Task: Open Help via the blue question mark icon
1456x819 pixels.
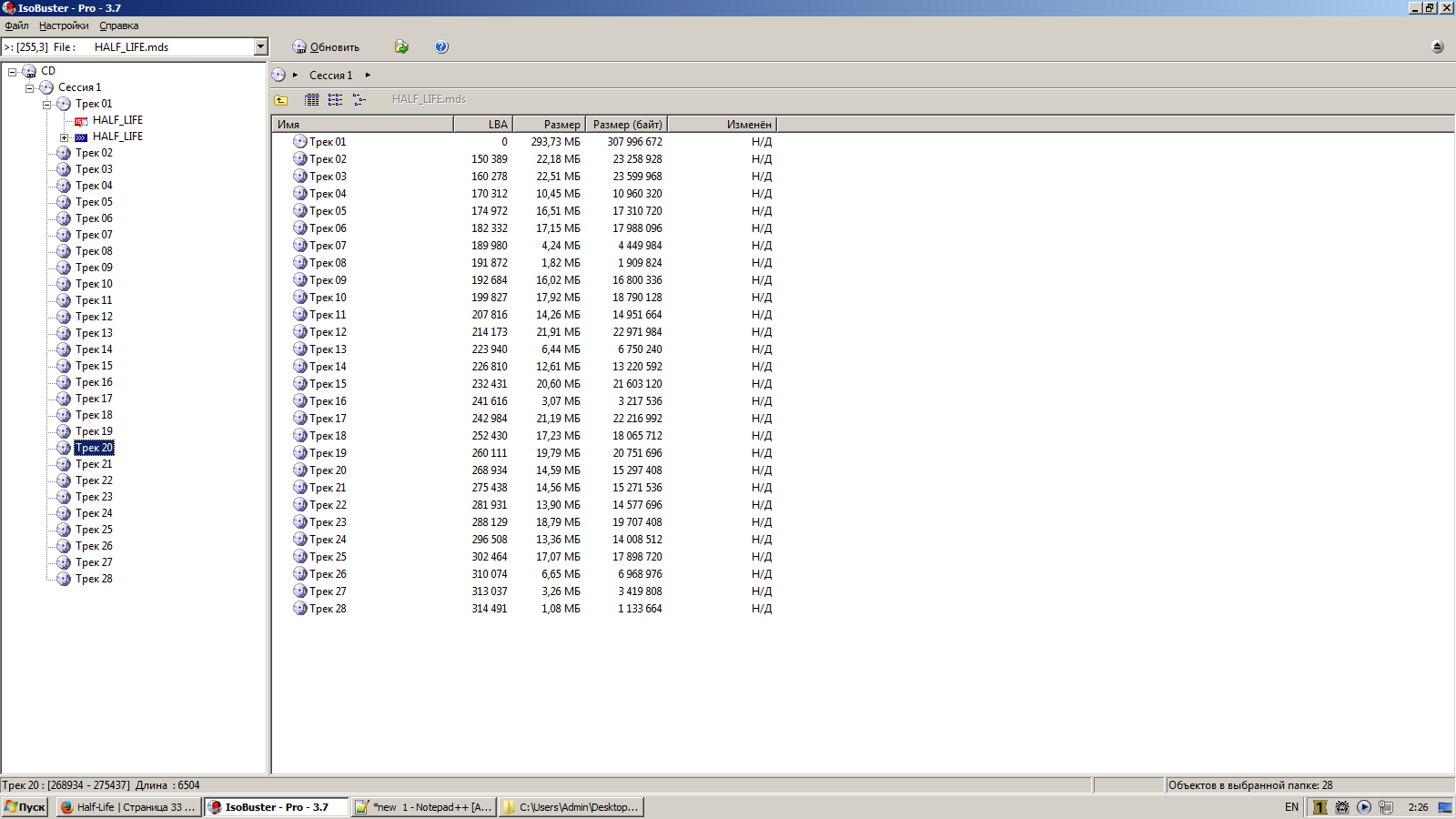Action: pos(441,47)
